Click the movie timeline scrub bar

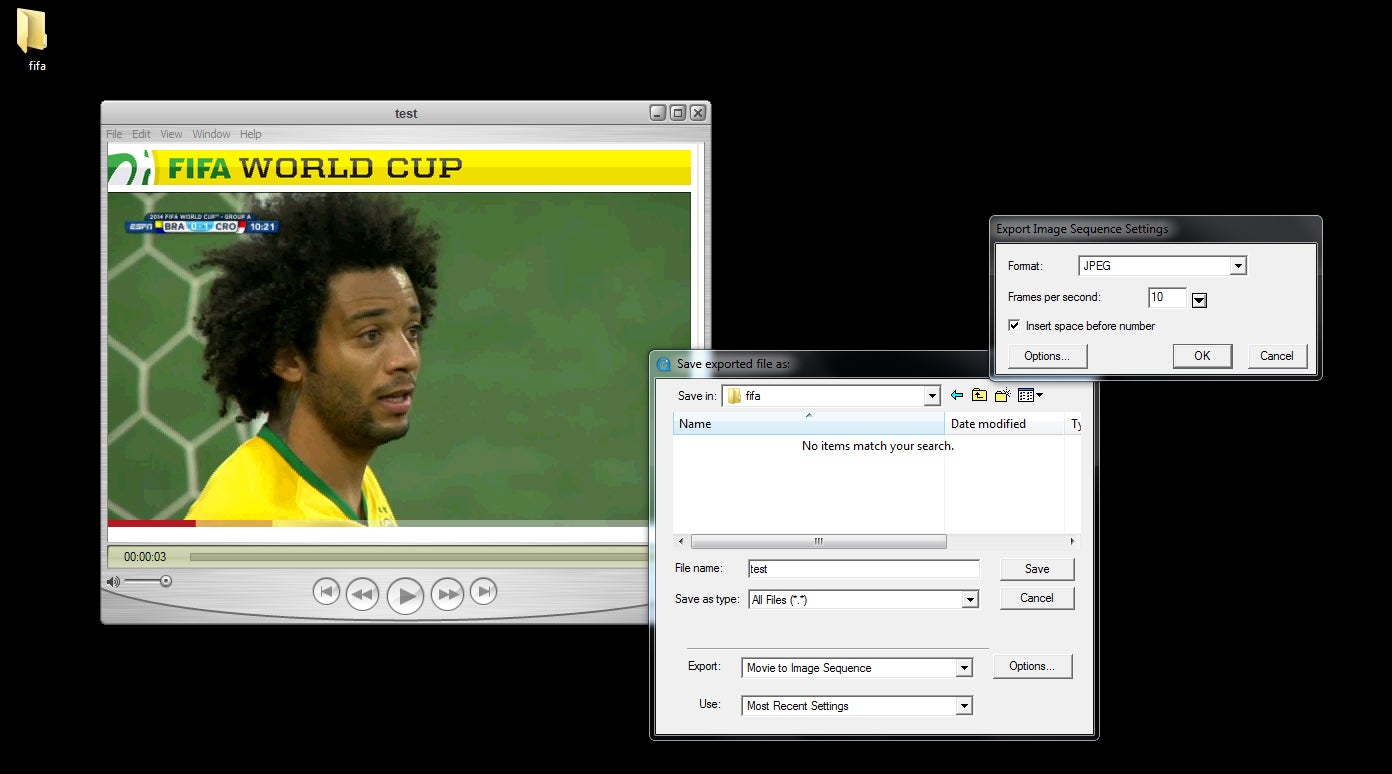pyautogui.click(x=419, y=556)
